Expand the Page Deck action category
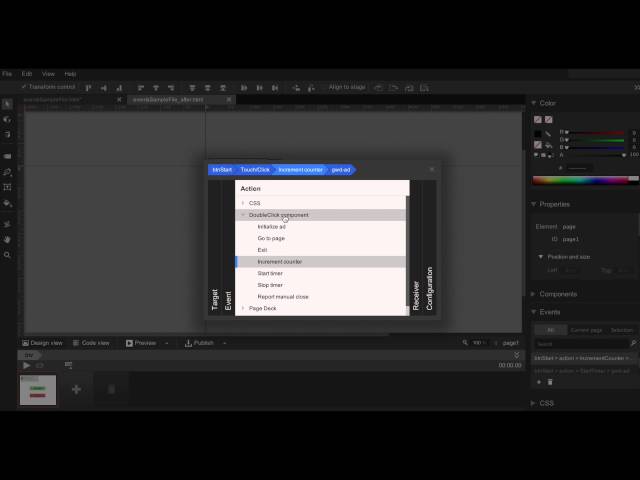This screenshot has width=640, height=480. (243, 308)
